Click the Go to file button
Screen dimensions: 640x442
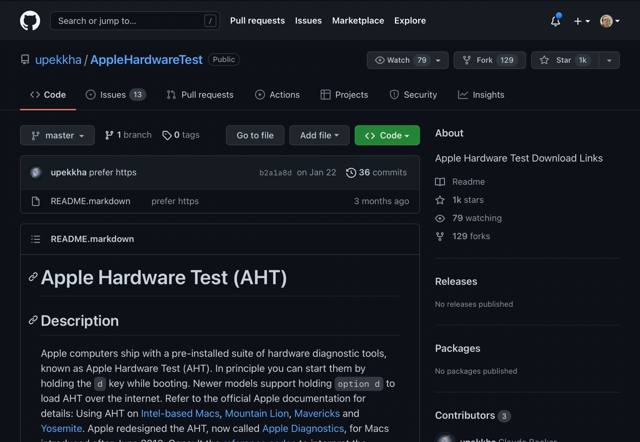click(255, 135)
